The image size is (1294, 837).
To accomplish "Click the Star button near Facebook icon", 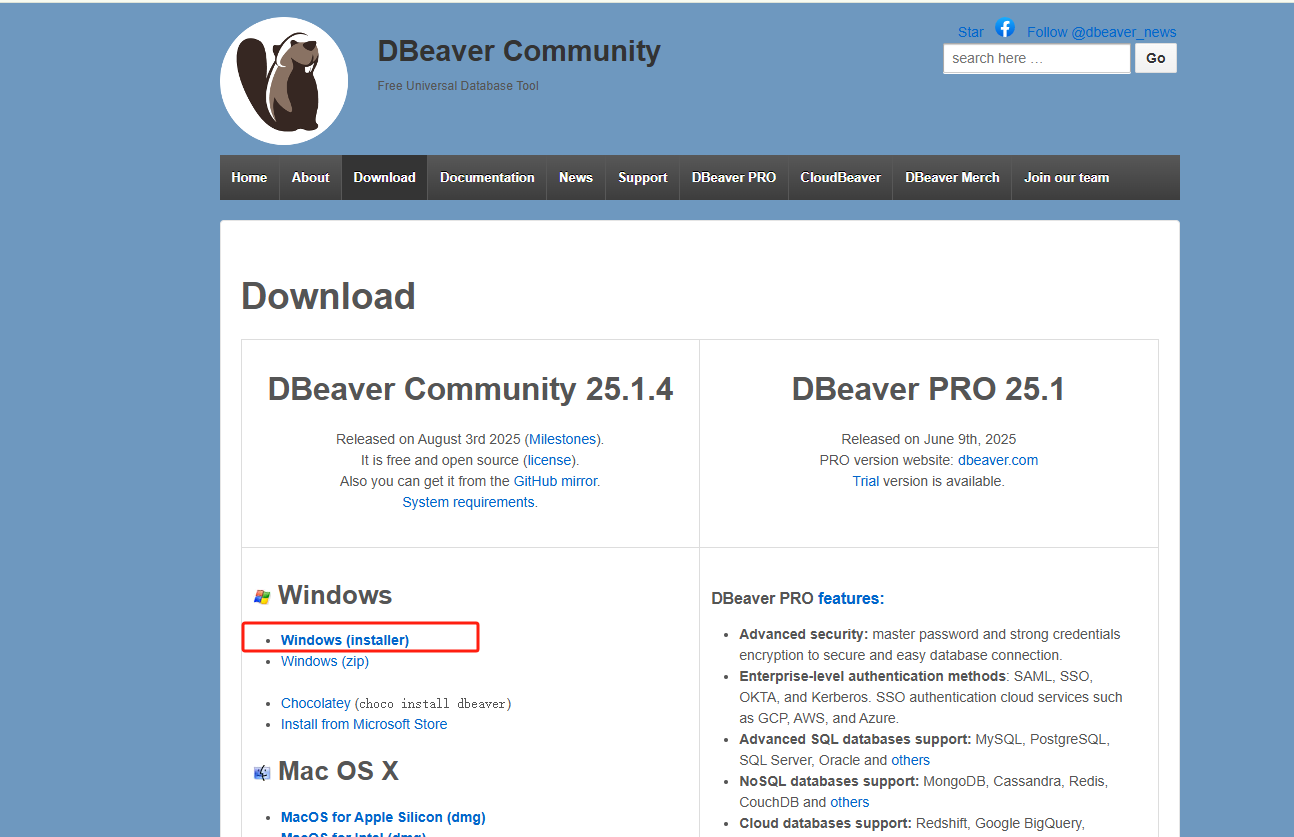I will [x=969, y=31].
